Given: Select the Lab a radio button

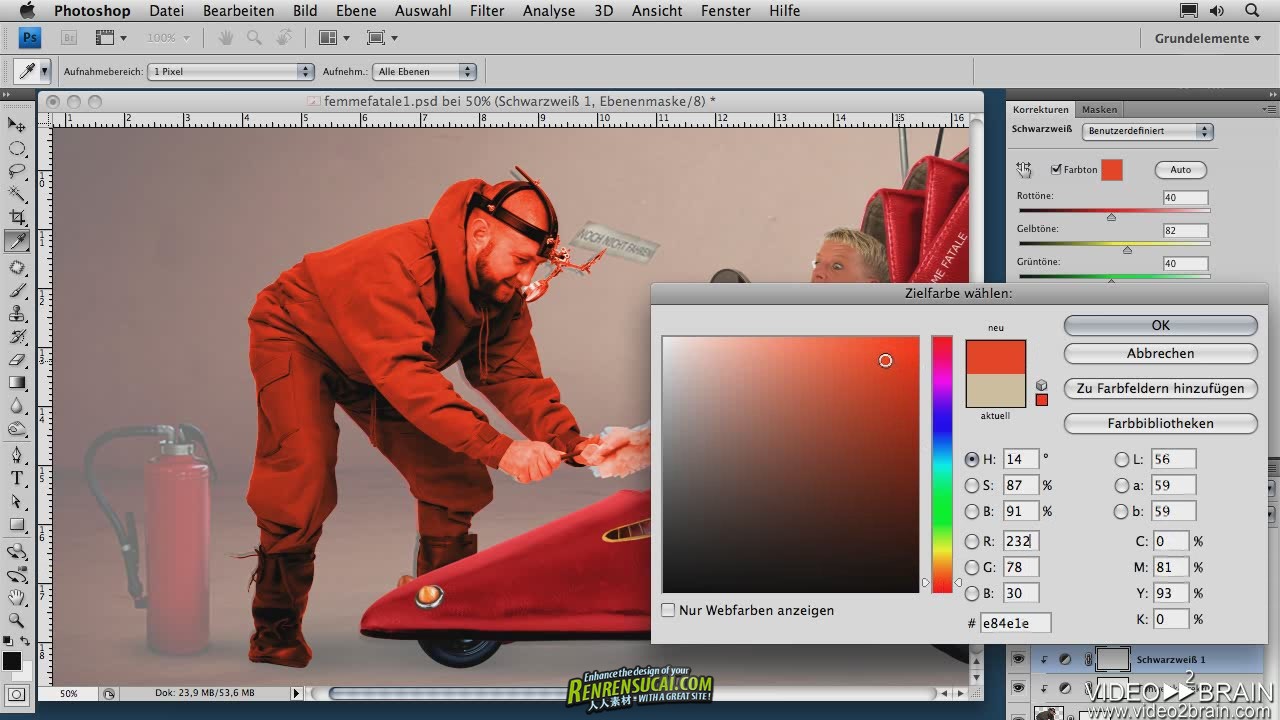Looking at the screenshot, I should (x=1121, y=485).
